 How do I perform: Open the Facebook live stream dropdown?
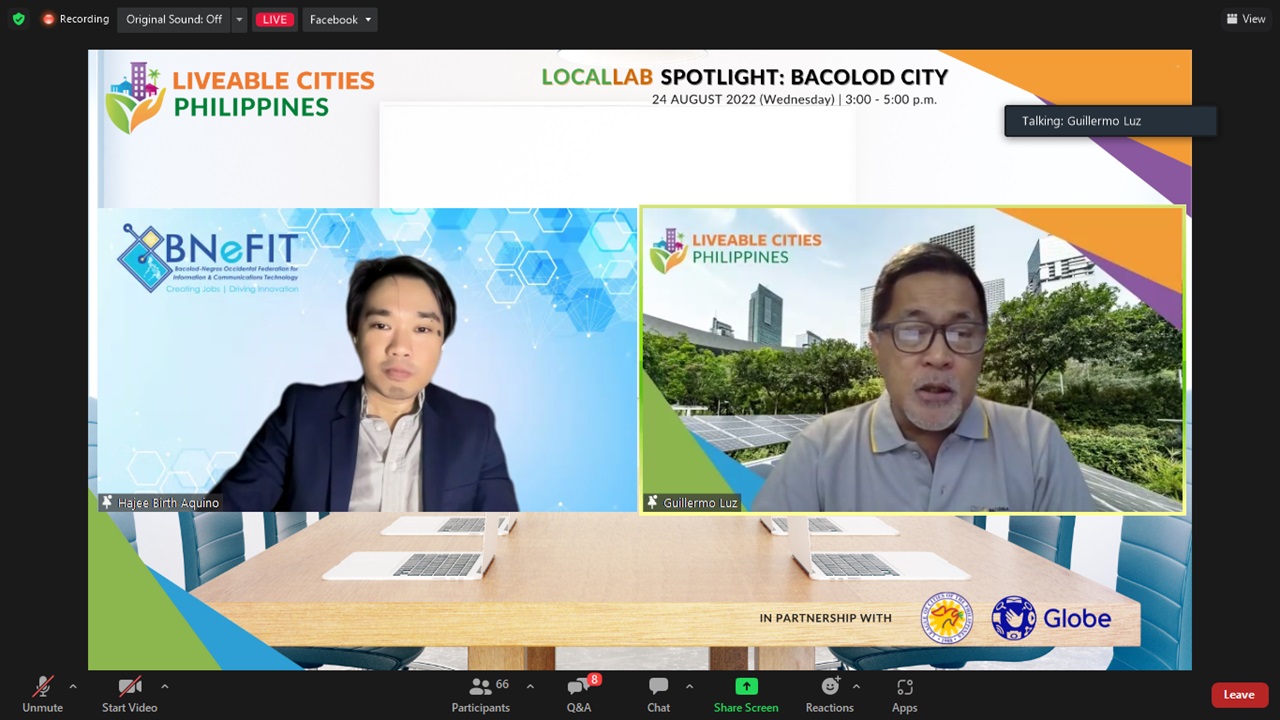point(340,19)
